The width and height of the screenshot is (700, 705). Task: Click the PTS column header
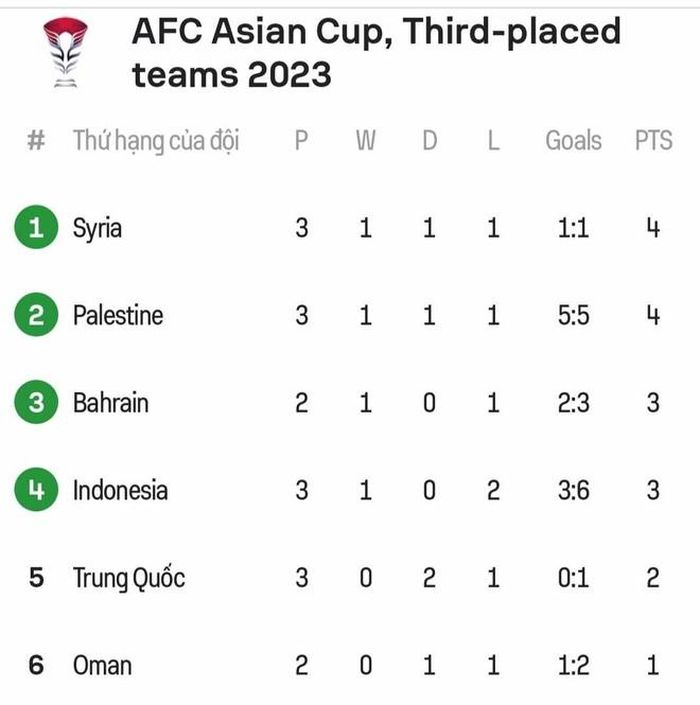[x=654, y=140]
